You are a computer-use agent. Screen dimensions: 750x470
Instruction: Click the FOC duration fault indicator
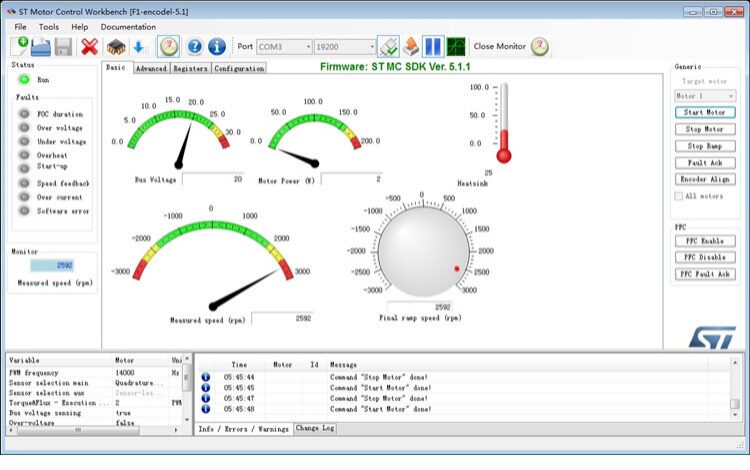24,114
